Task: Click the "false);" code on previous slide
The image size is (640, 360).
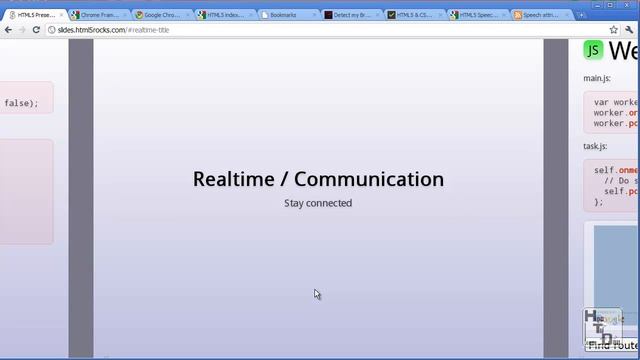Action: (21, 103)
